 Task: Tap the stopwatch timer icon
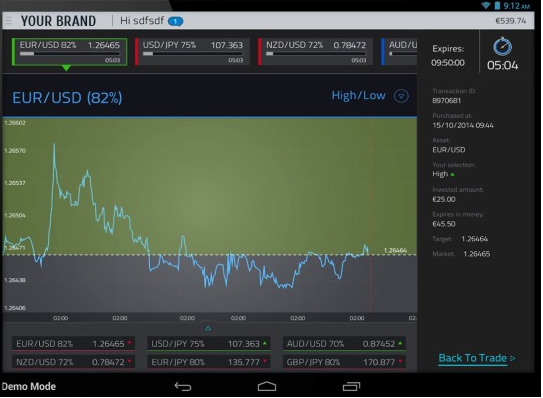(x=502, y=47)
